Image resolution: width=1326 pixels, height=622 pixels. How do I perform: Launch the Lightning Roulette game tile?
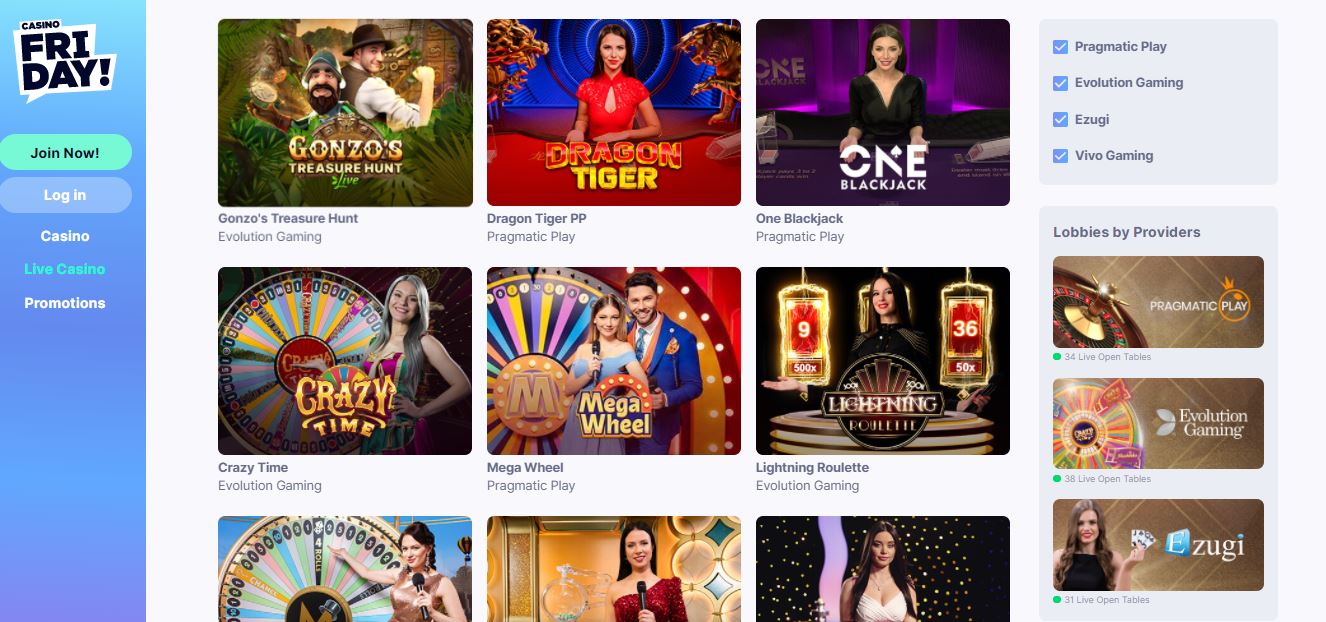coord(883,361)
